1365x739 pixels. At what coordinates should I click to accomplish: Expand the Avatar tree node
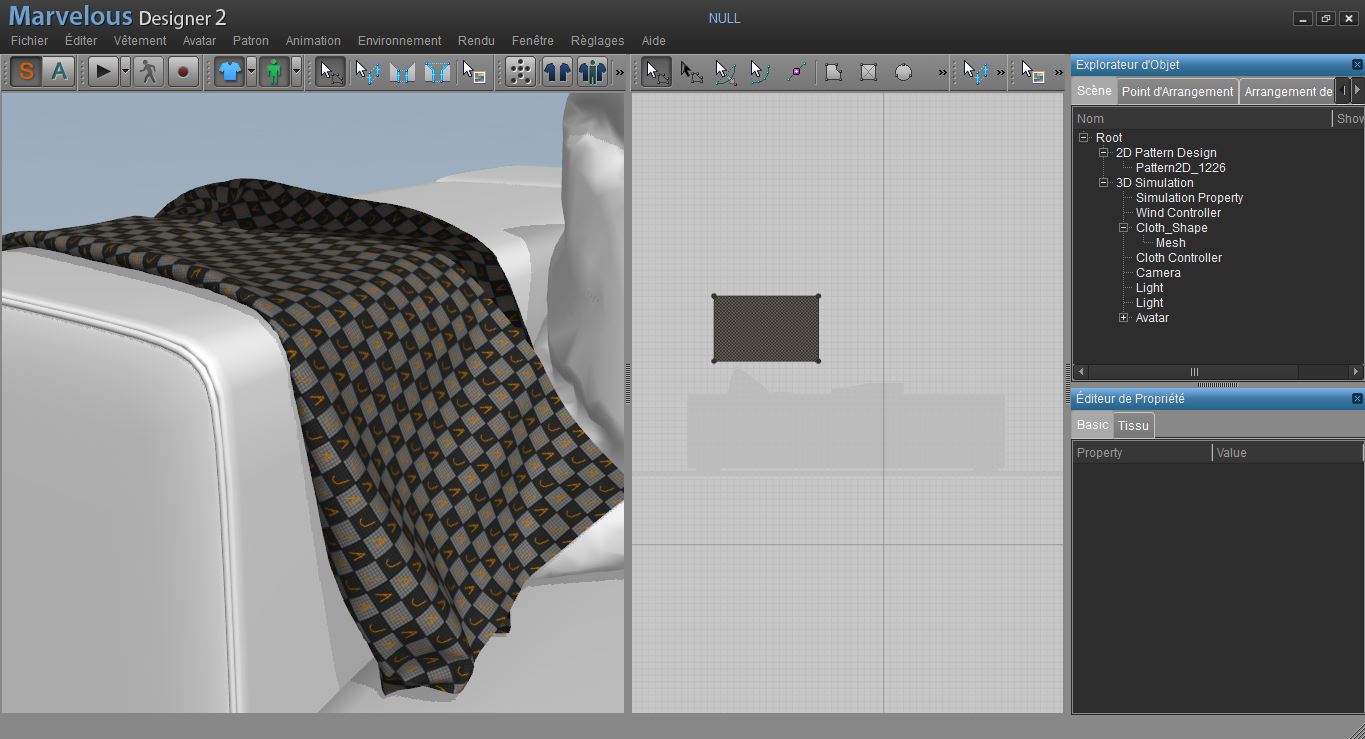coord(1124,318)
